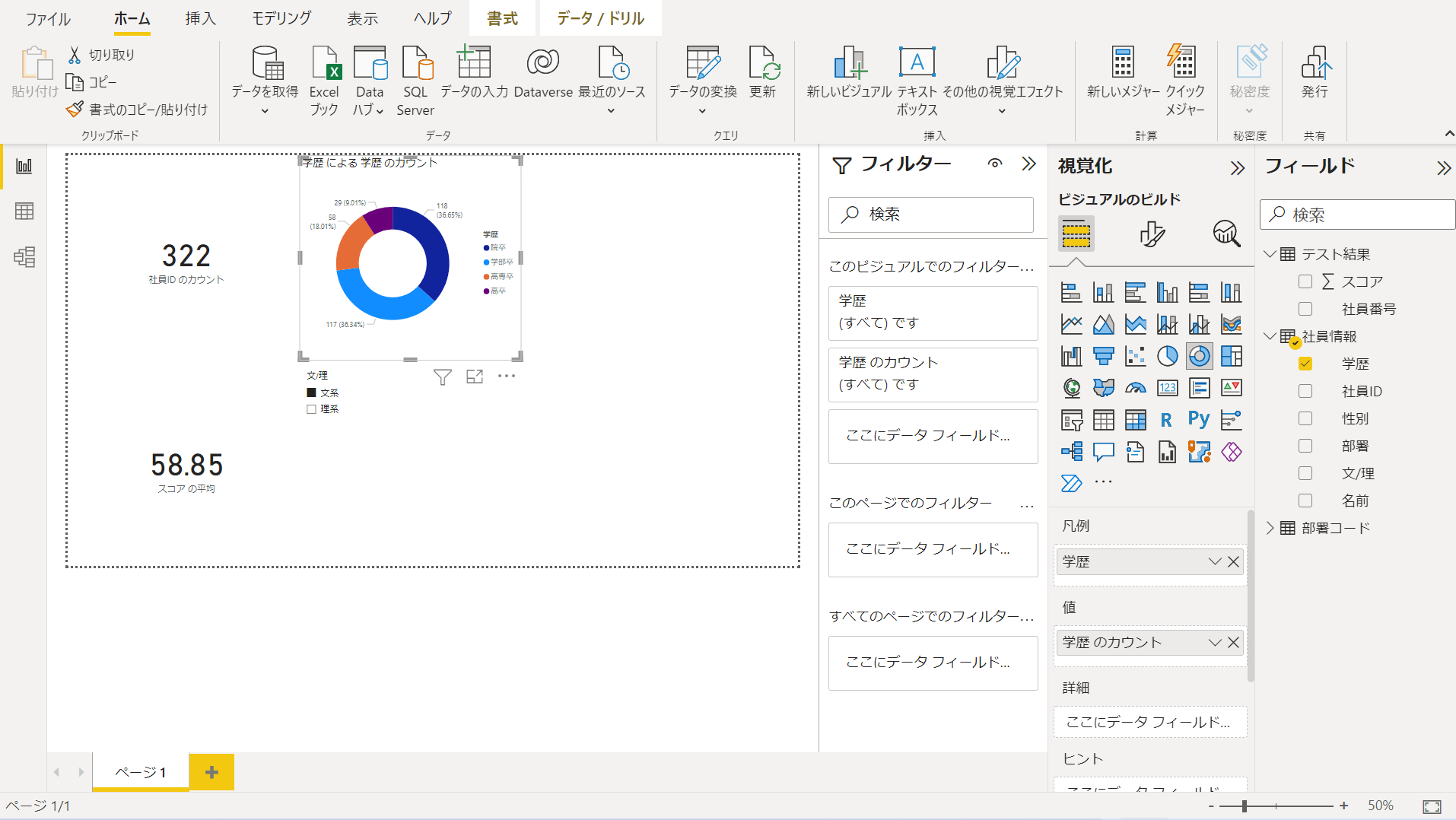Click the zoom slider handle
1456x820 pixels.
pyautogui.click(x=1244, y=806)
